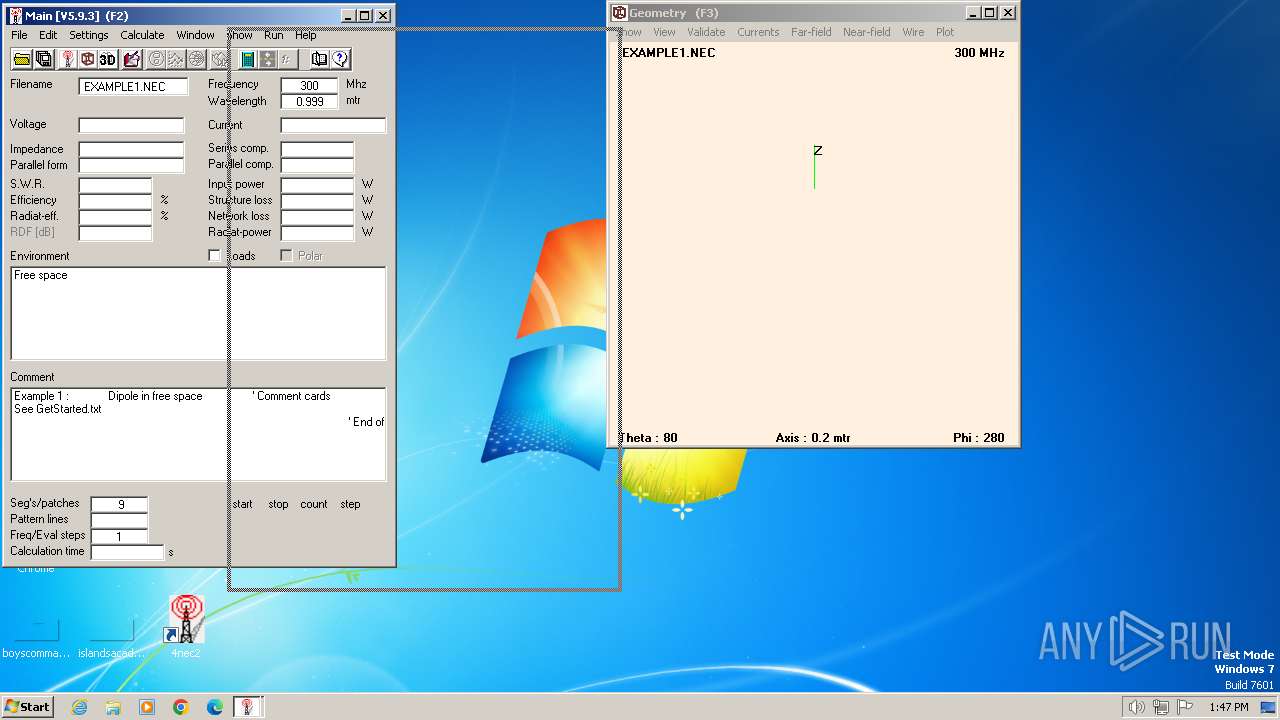Toggle the grayed Polar checkbox
This screenshot has width=1280, height=720.
(286, 256)
